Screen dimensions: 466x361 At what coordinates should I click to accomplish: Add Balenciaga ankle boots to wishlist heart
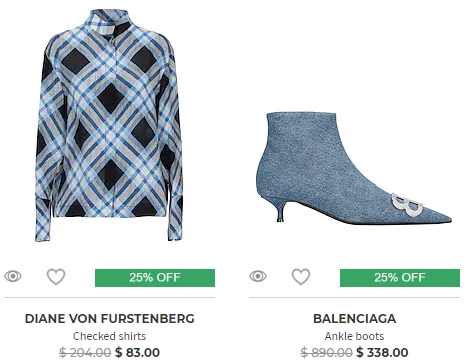tap(301, 277)
